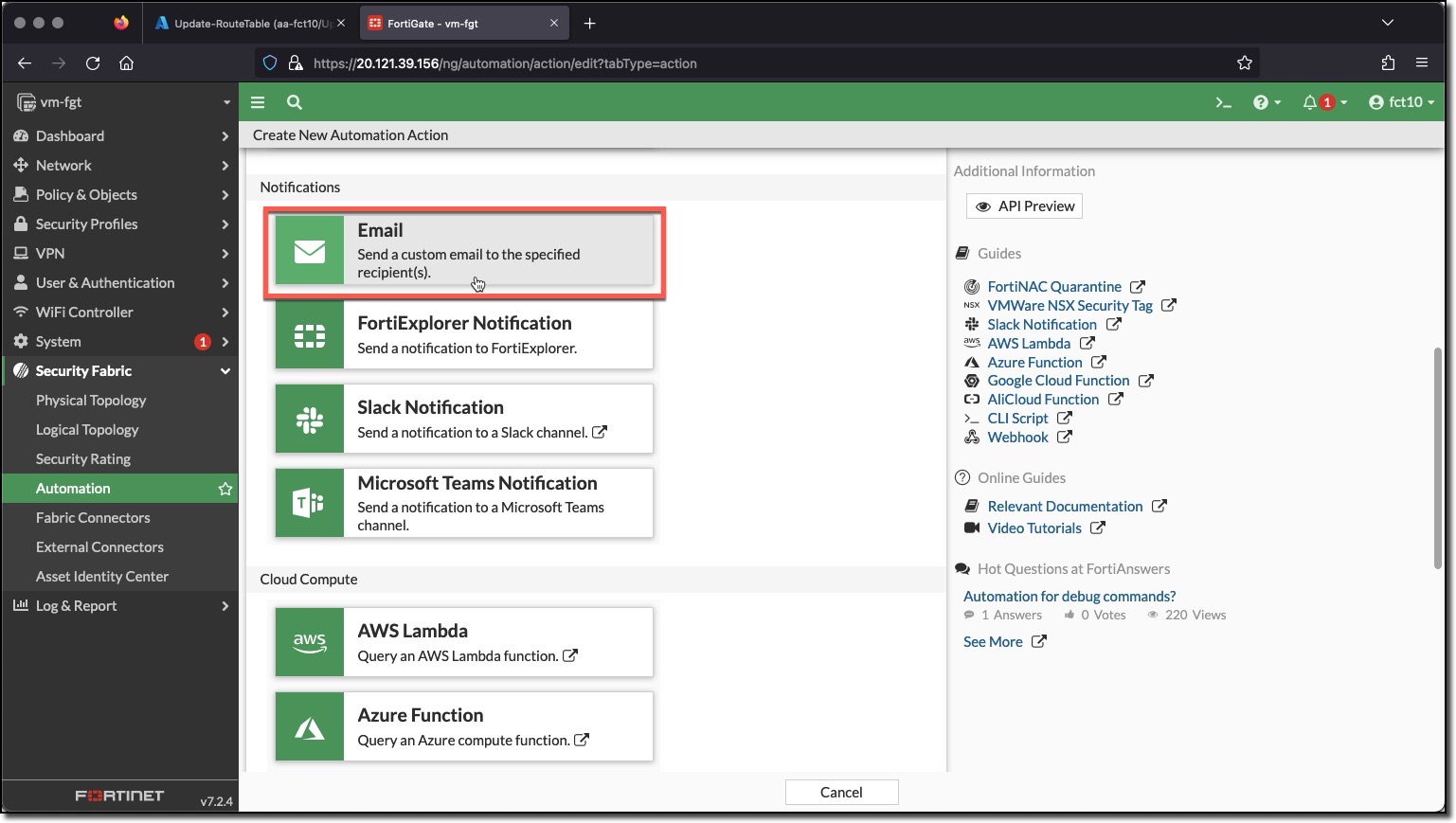Open AliCloud Function guide link
The image size is (1456, 823).
click(1043, 400)
